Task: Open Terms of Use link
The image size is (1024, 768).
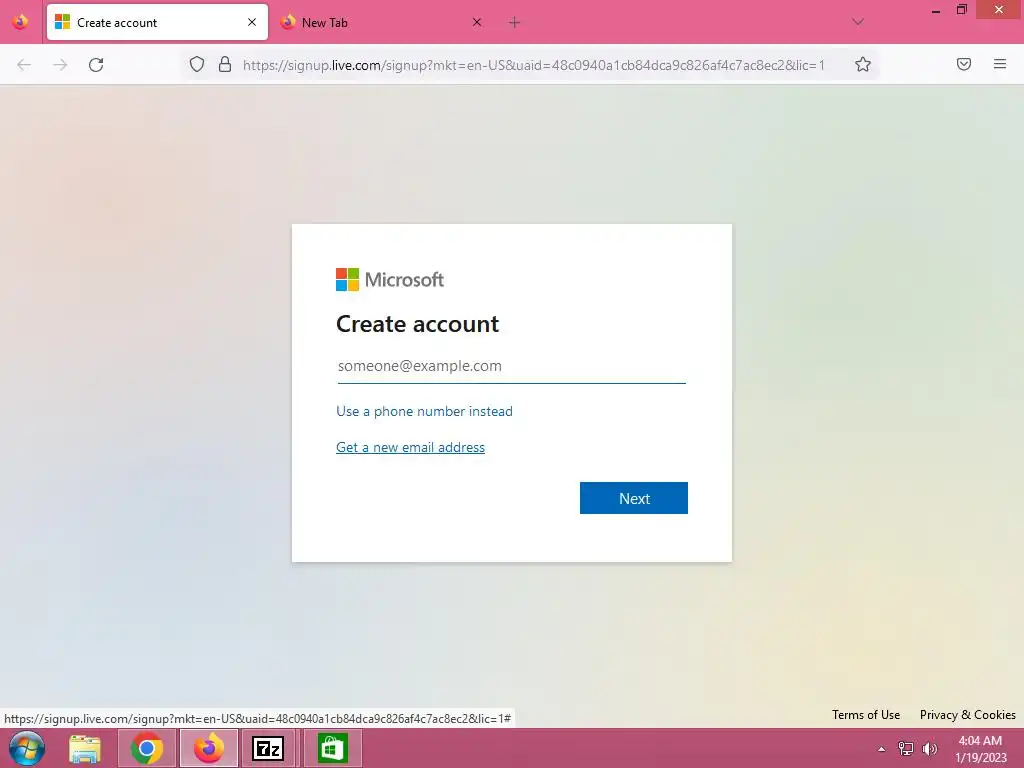Action: 866,714
